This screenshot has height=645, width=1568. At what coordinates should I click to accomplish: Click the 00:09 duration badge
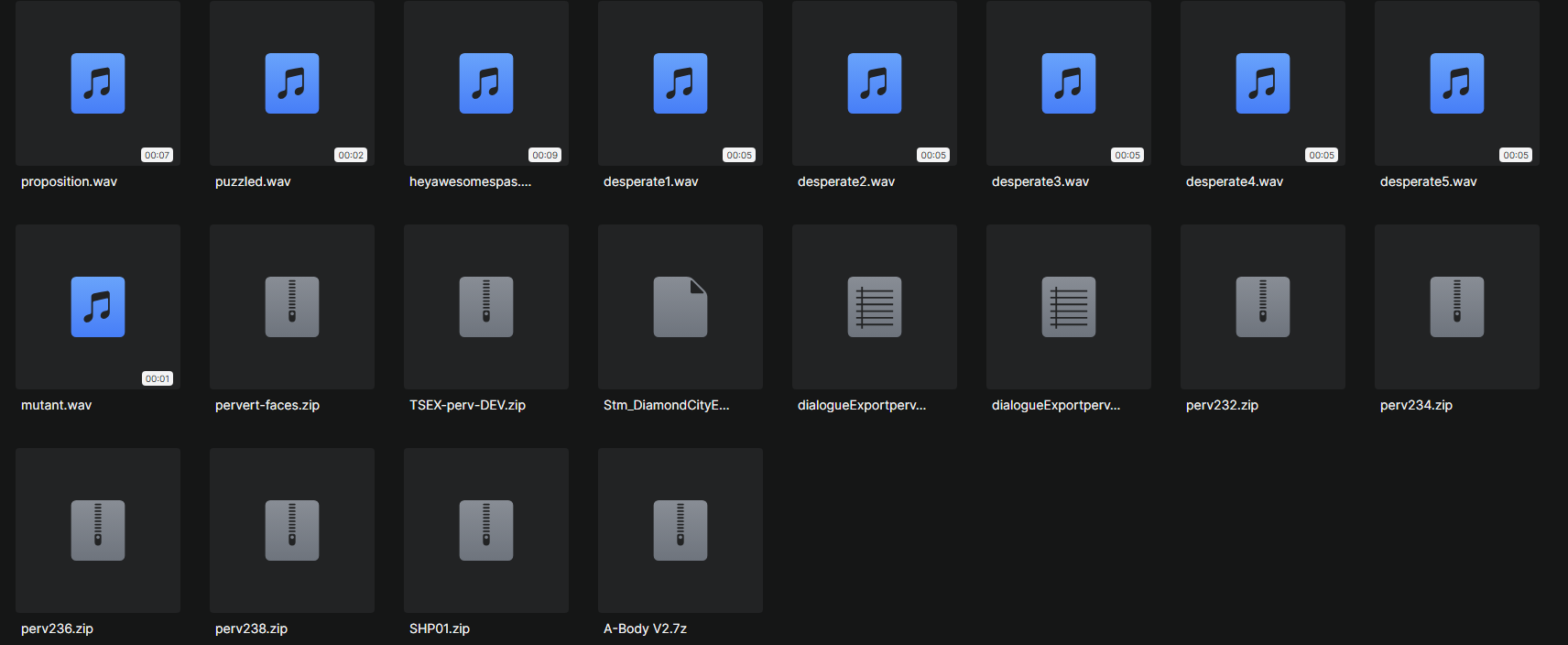(x=546, y=155)
